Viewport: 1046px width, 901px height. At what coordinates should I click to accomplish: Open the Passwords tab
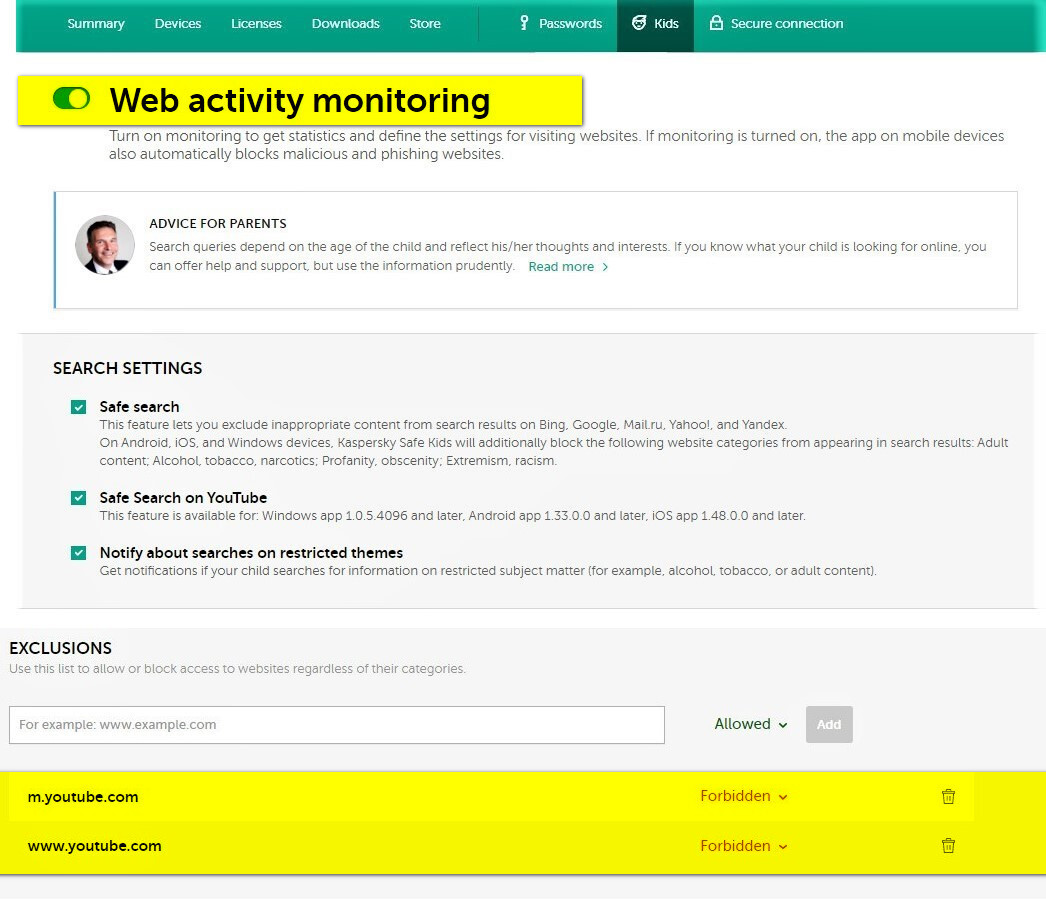pos(560,23)
